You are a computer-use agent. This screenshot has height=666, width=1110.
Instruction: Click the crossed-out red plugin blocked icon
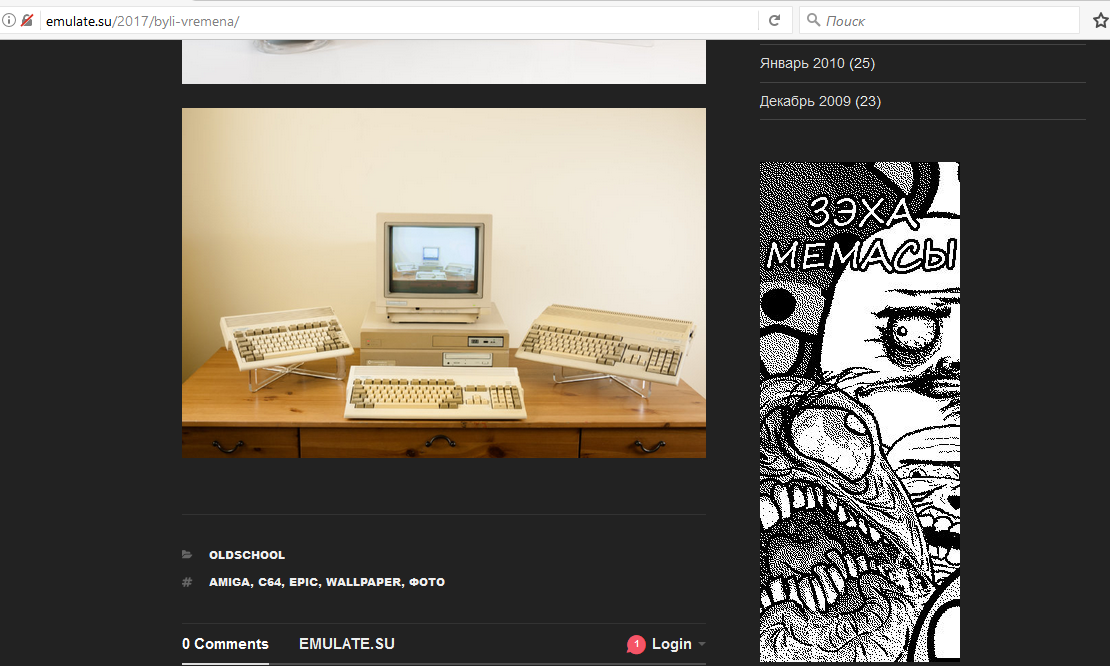click(27, 21)
